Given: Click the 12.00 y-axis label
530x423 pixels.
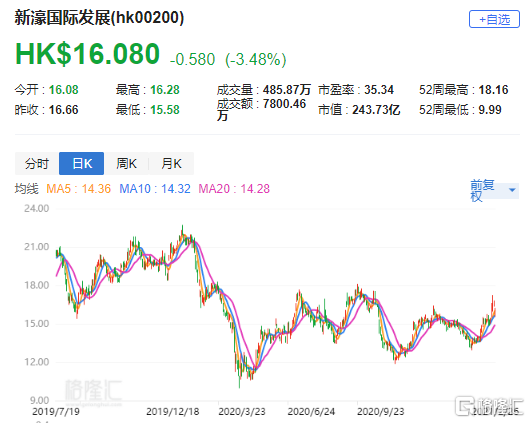Looking at the screenshot, I should click(37, 362).
